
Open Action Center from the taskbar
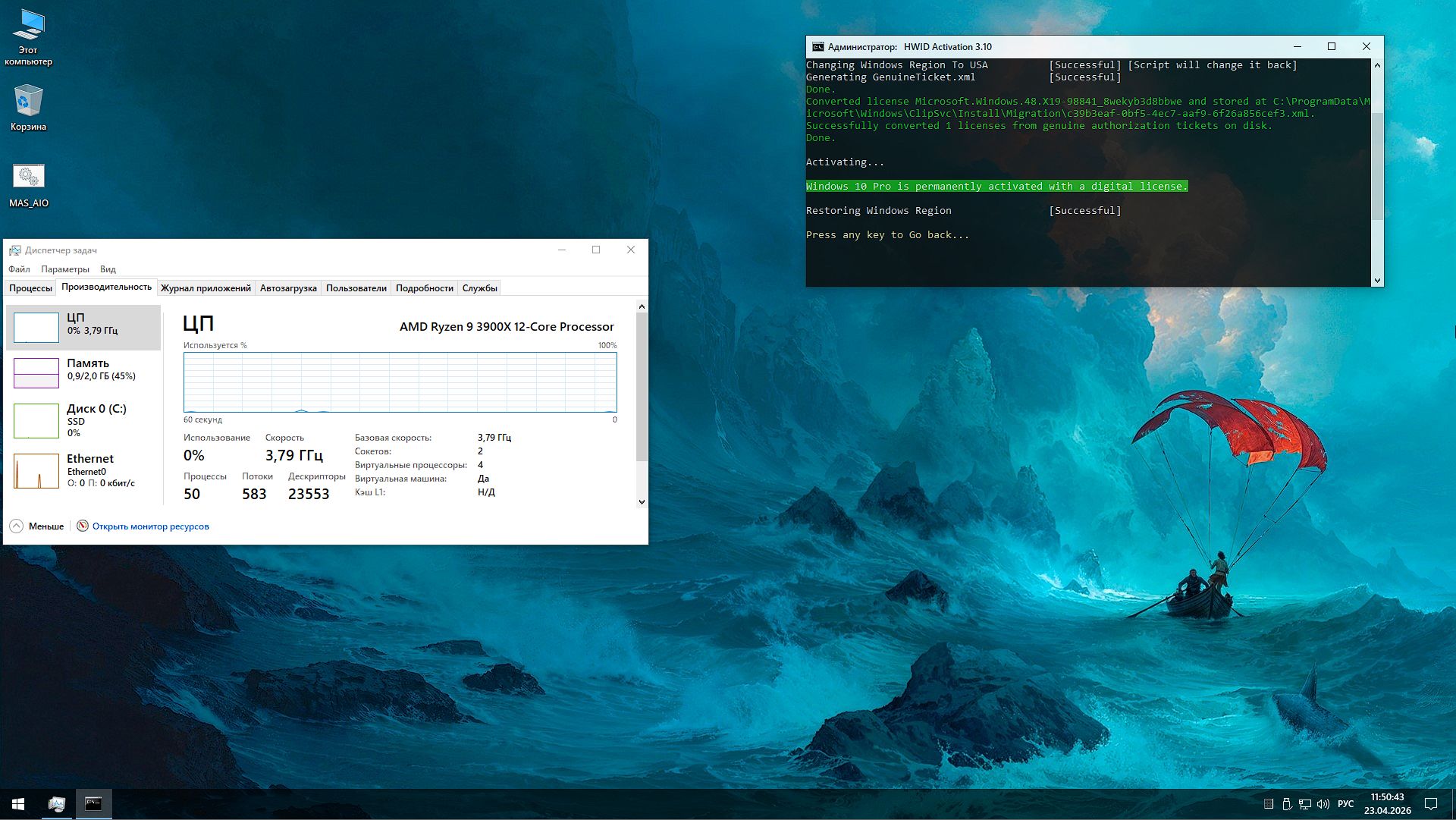click(1429, 805)
